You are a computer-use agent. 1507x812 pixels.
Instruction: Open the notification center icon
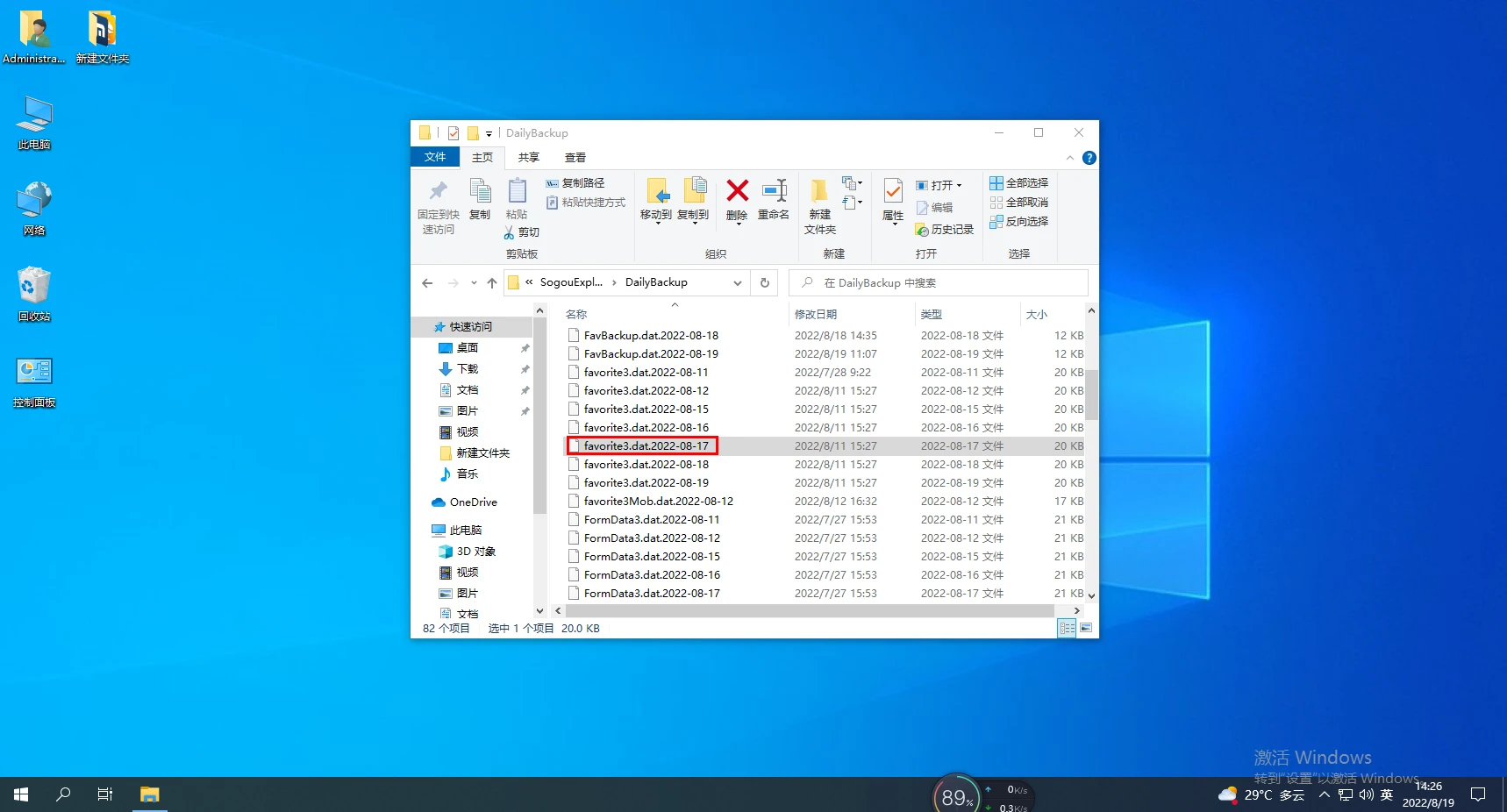point(1478,794)
